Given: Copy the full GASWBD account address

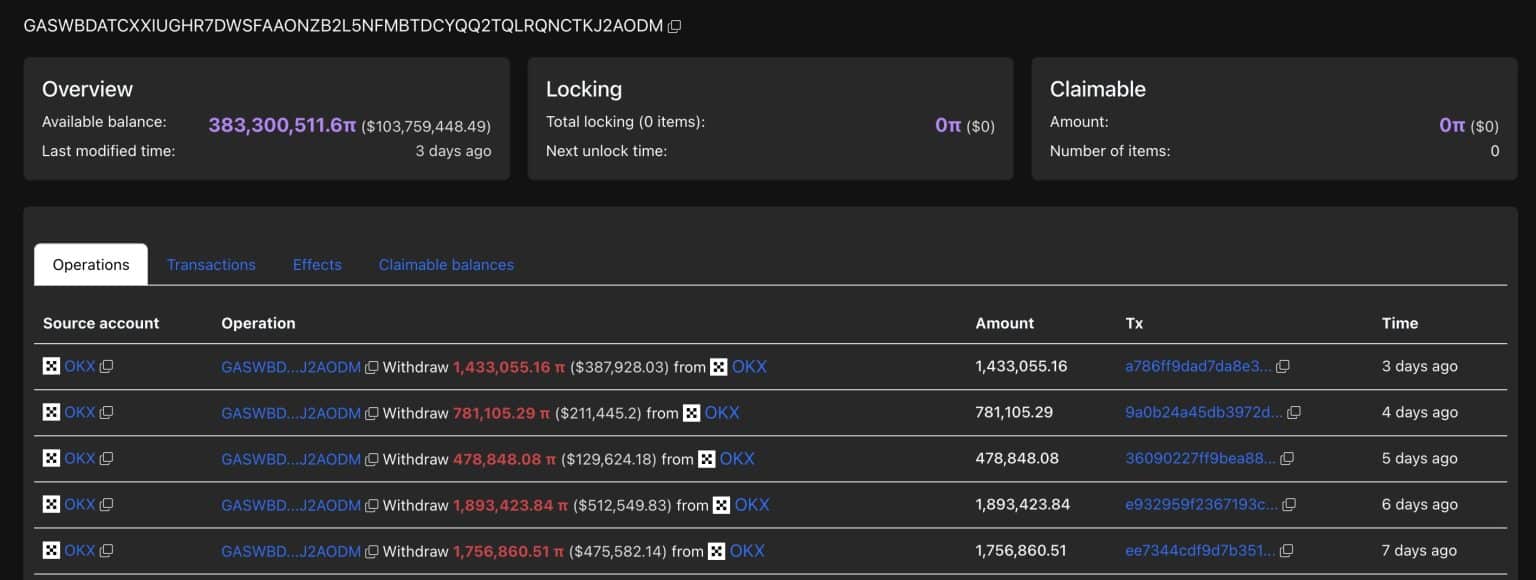Looking at the screenshot, I should (x=674, y=26).
